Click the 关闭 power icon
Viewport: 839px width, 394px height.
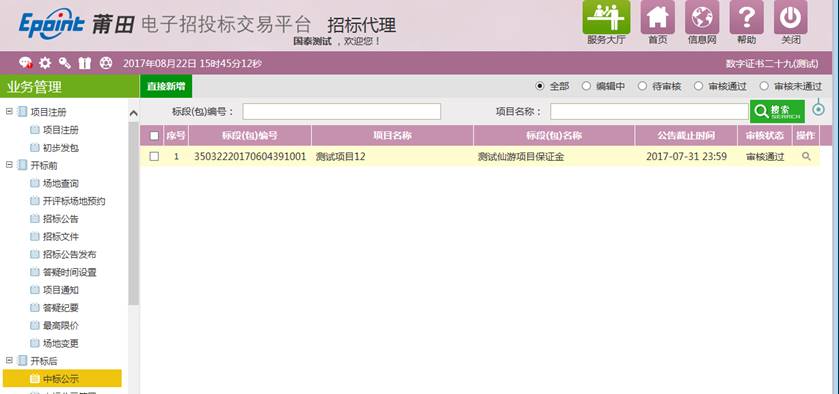coord(791,18)
